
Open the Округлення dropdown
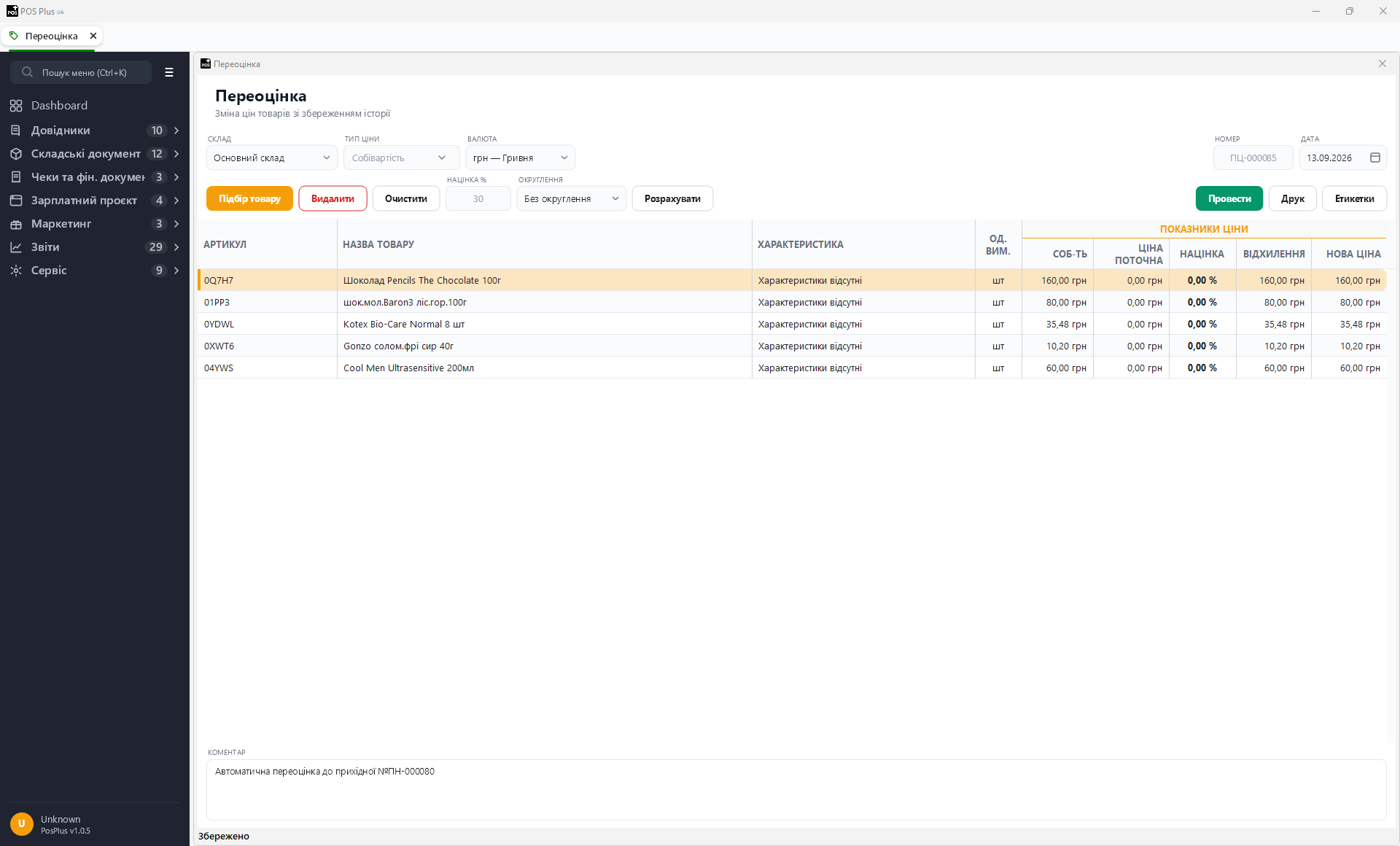(x=572, y=198)
